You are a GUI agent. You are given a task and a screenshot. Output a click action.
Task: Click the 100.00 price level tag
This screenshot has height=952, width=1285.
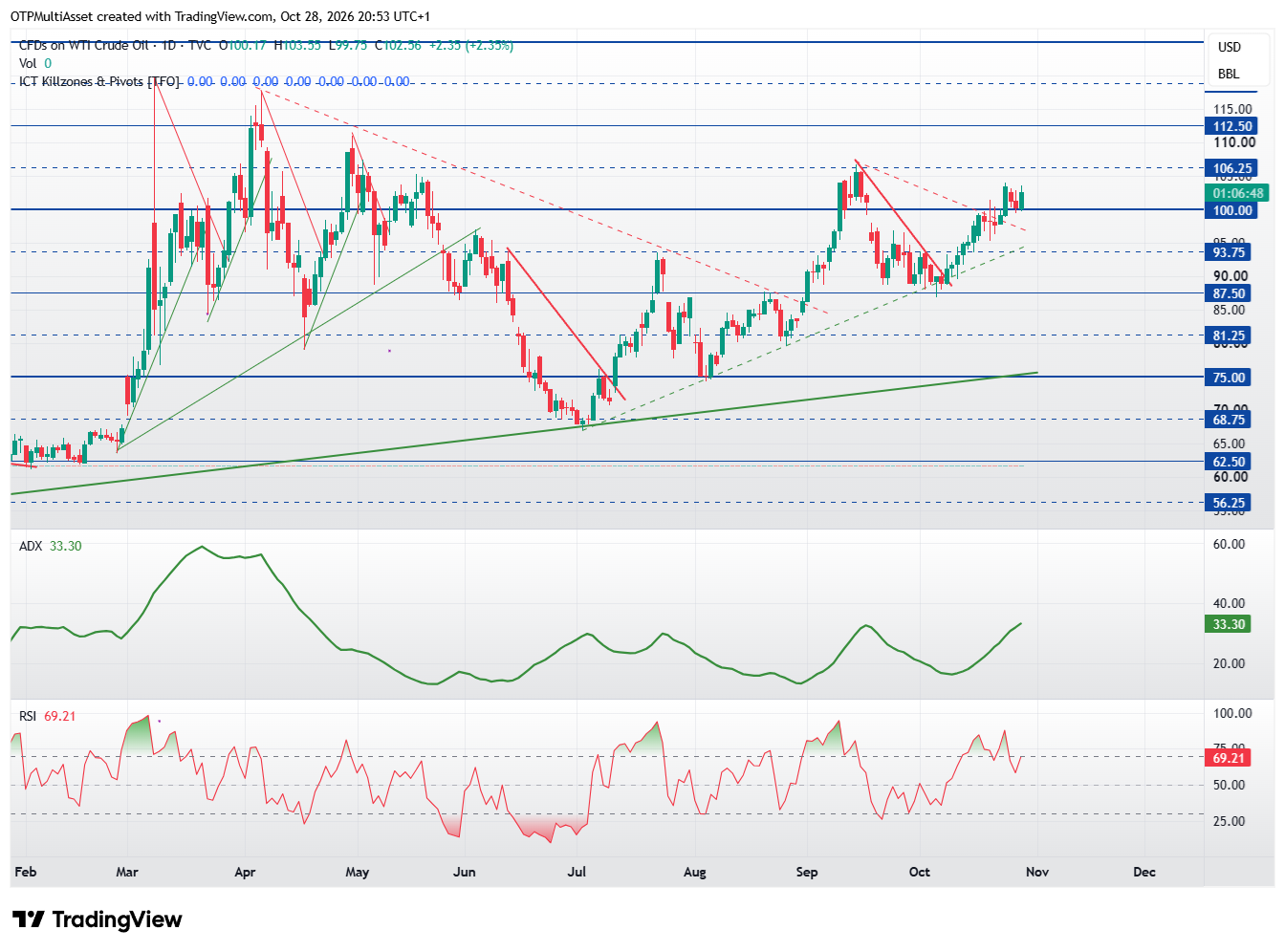tap(1231, 210)
